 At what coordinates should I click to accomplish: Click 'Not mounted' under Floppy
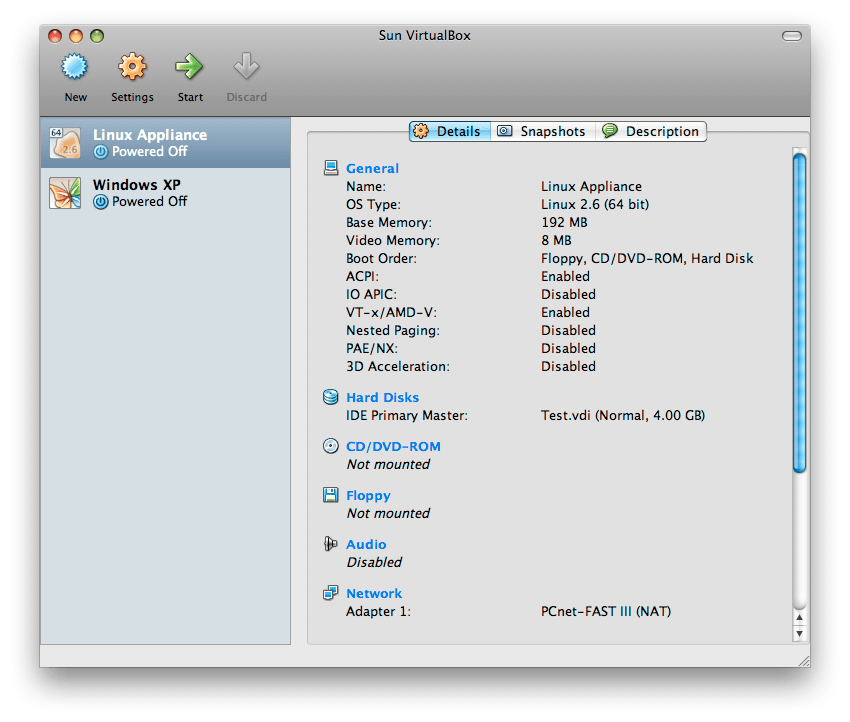[x=388, y=513]
